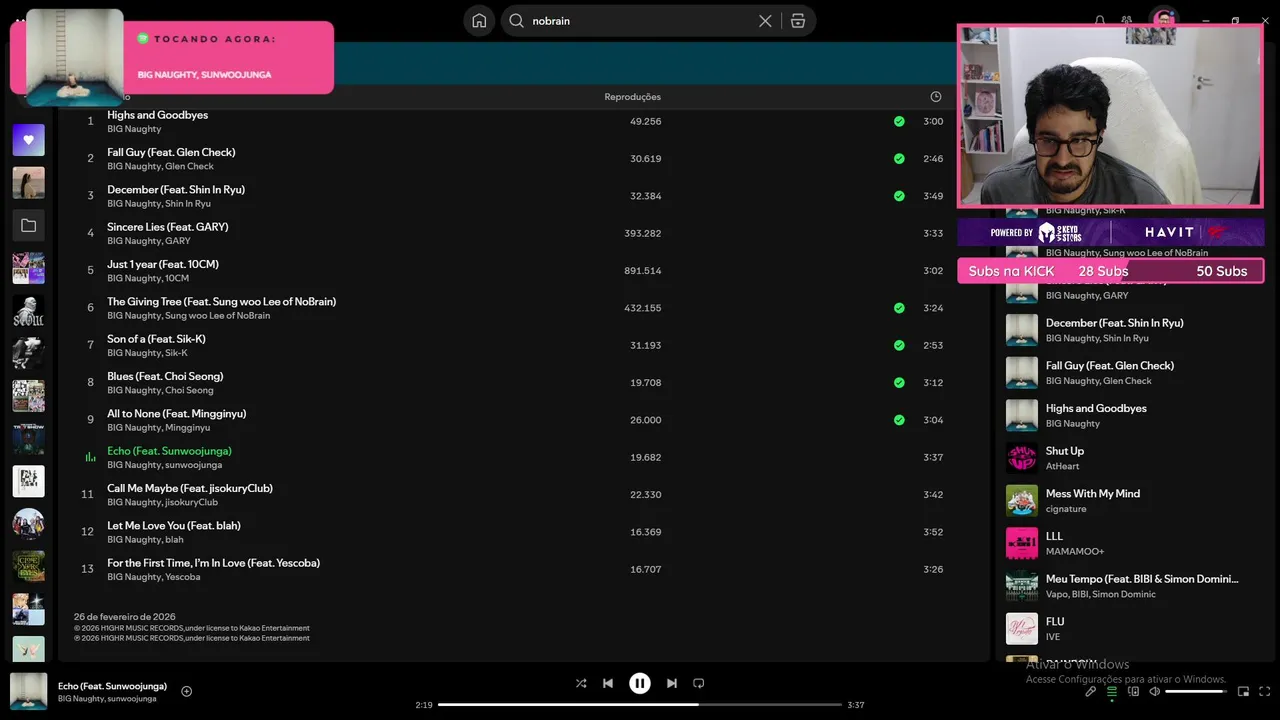
Task: Toggle saved checkmark for All to None
Action: (899, 420)
